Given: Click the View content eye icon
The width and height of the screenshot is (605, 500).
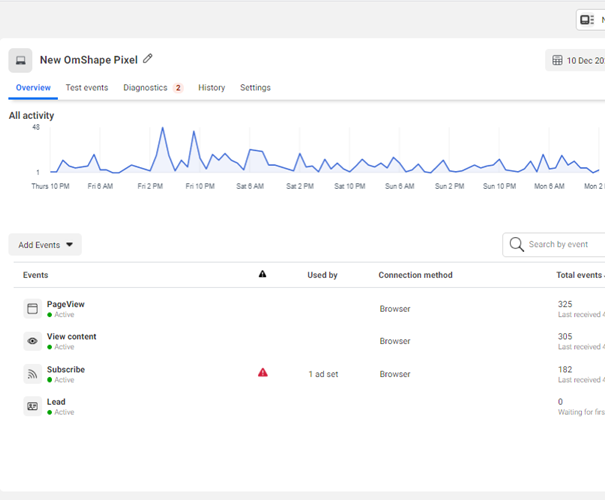Looking at the screenshot, I should click(32, 341).
